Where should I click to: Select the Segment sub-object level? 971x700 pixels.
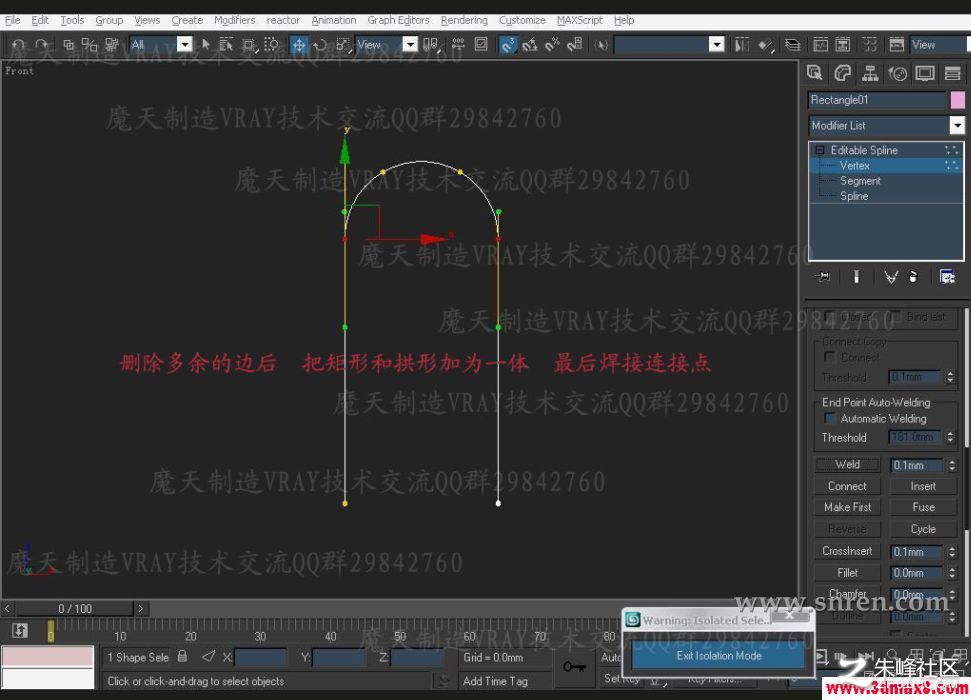pos(860,181)
